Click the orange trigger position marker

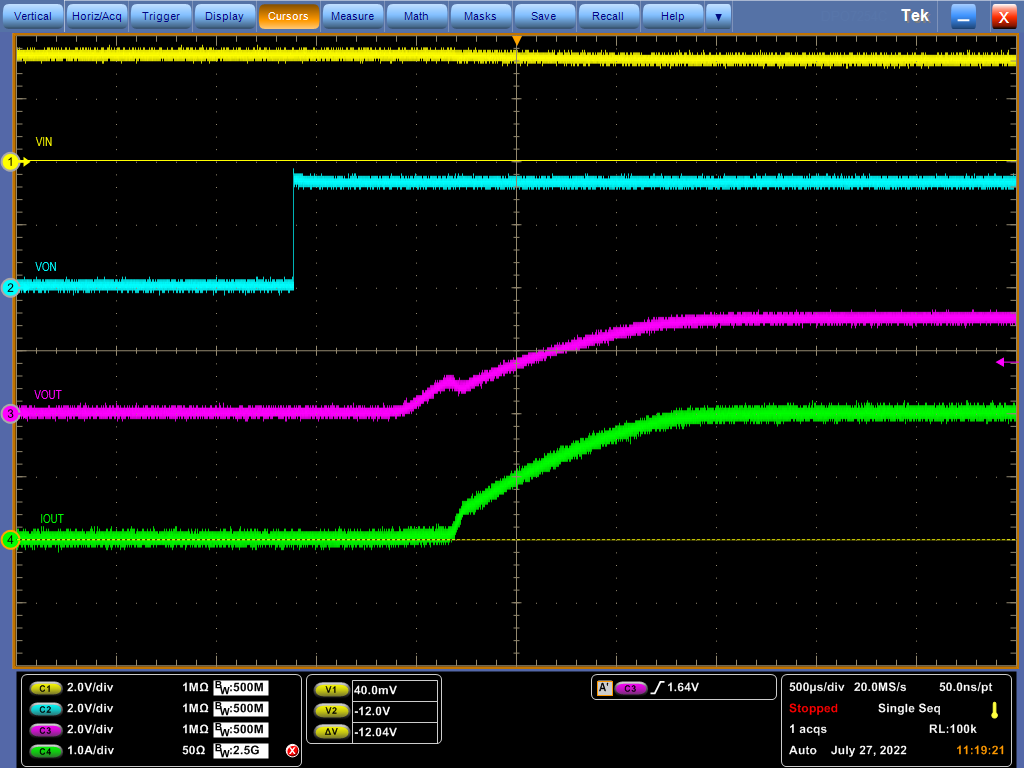[x=517, y=40]
